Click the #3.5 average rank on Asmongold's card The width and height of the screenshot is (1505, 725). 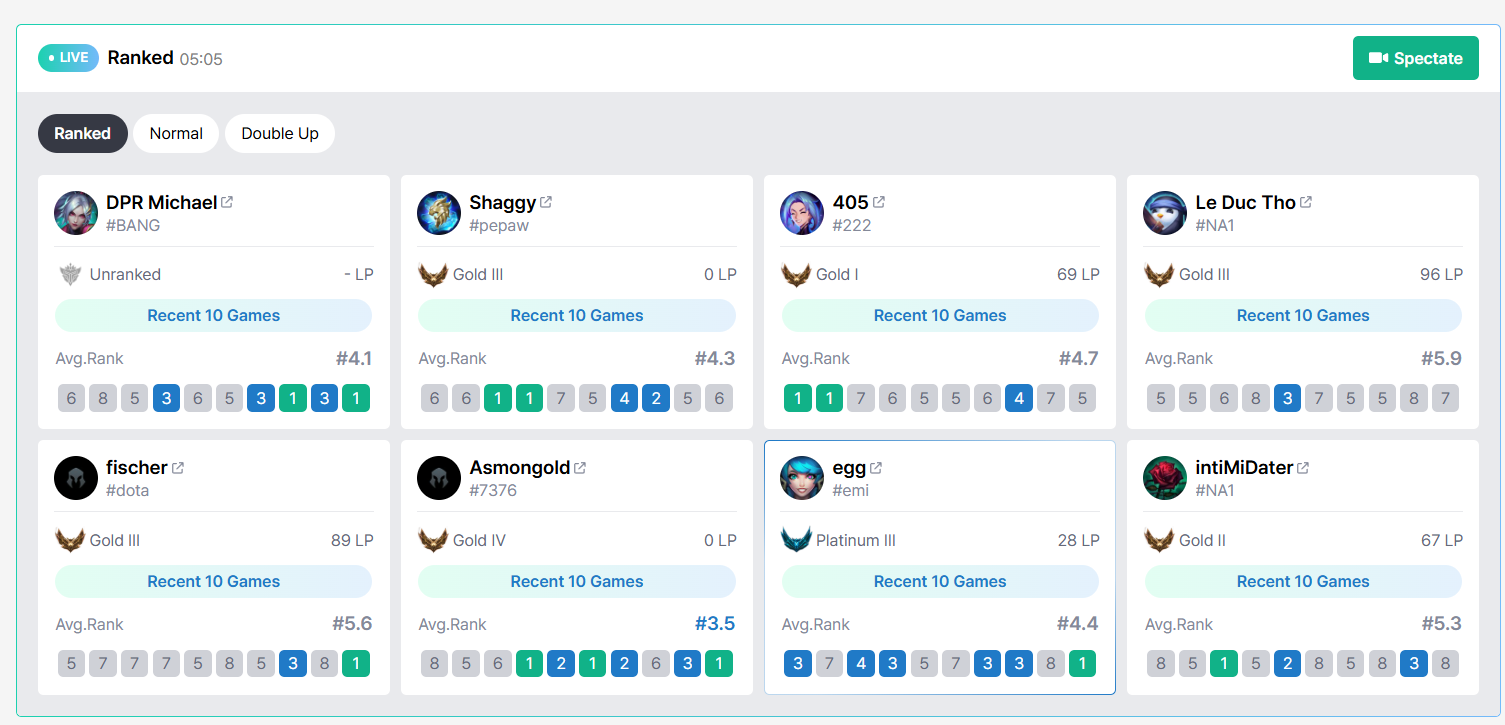point(715,623)
